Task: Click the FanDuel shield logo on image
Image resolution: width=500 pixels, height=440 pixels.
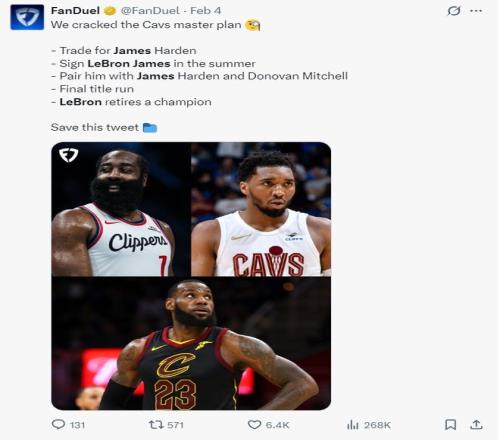Action: click(69, 155)
